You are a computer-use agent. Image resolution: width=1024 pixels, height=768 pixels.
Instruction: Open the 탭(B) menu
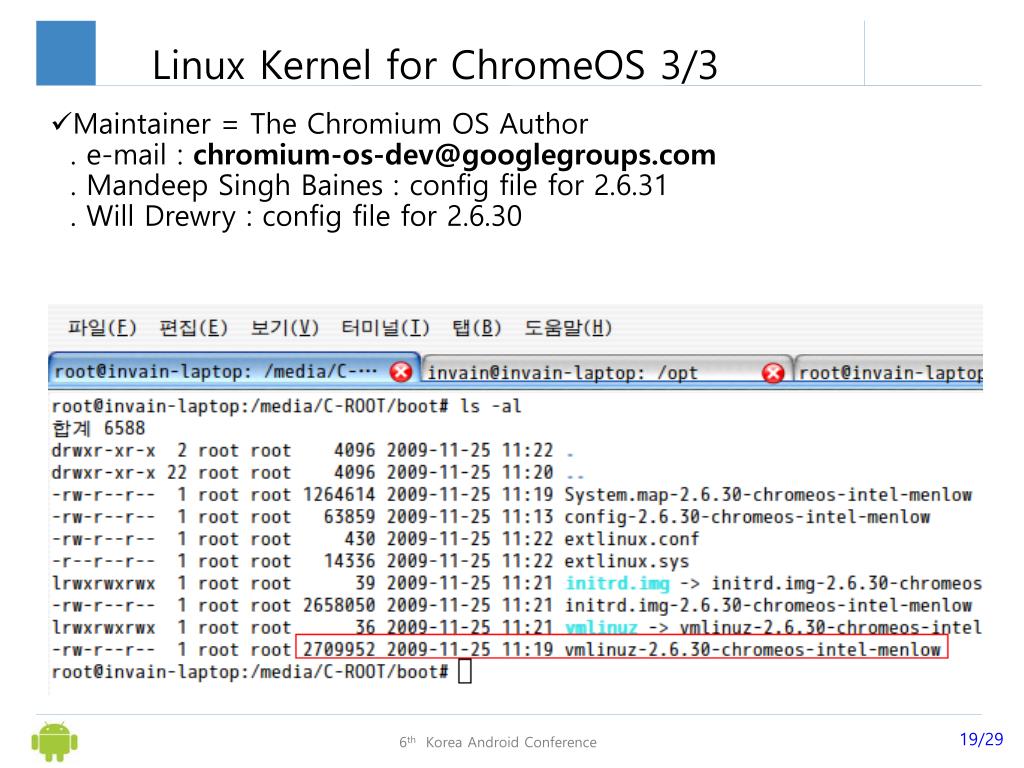pyautogui.click(x=477, y=327)
